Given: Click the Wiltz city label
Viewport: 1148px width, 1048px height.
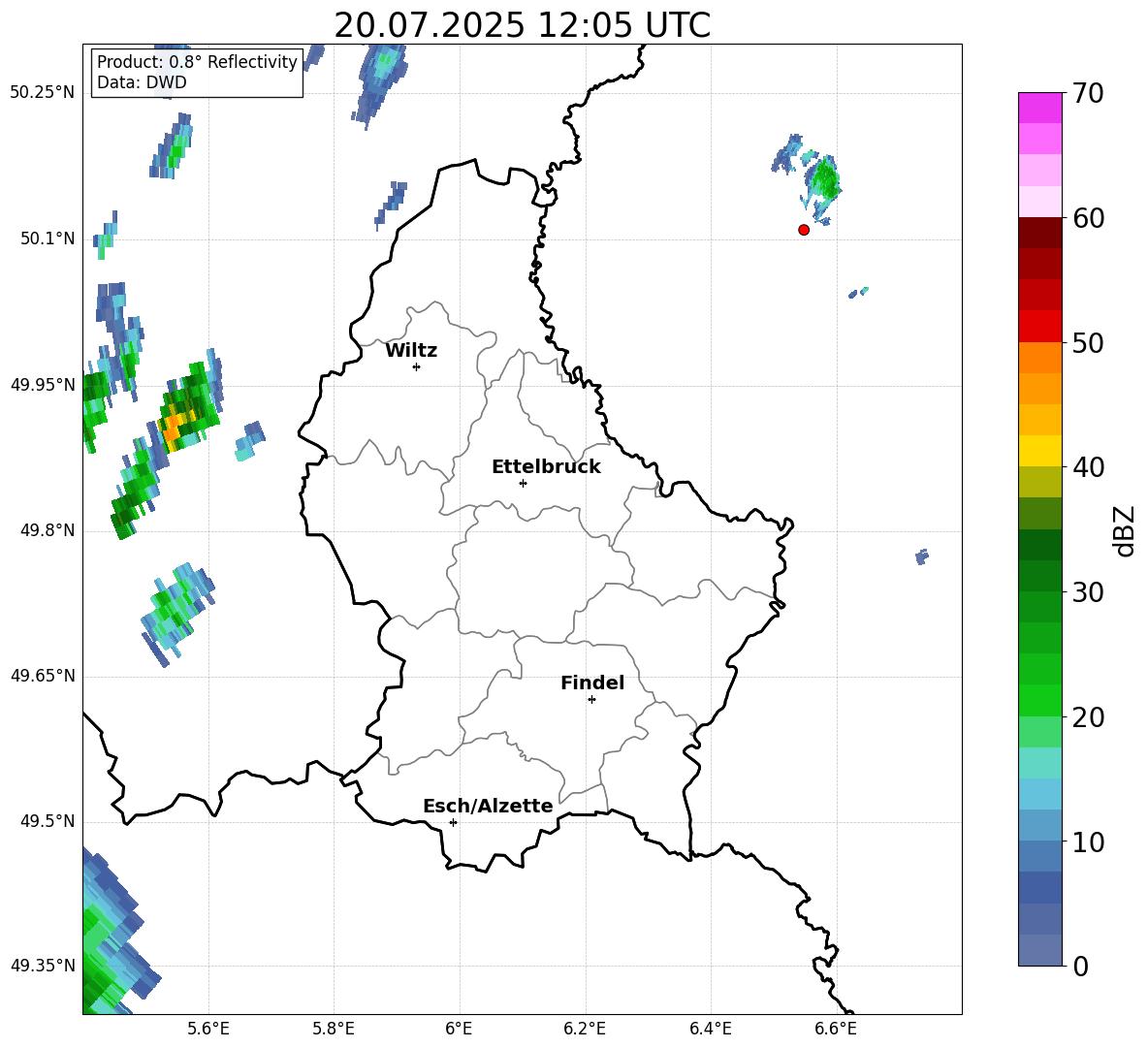Looking at the screenshot, I should 411,351.
